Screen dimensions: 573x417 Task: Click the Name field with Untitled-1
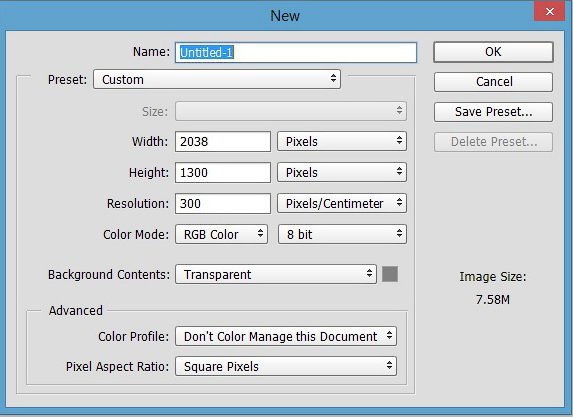pos(296,52)
